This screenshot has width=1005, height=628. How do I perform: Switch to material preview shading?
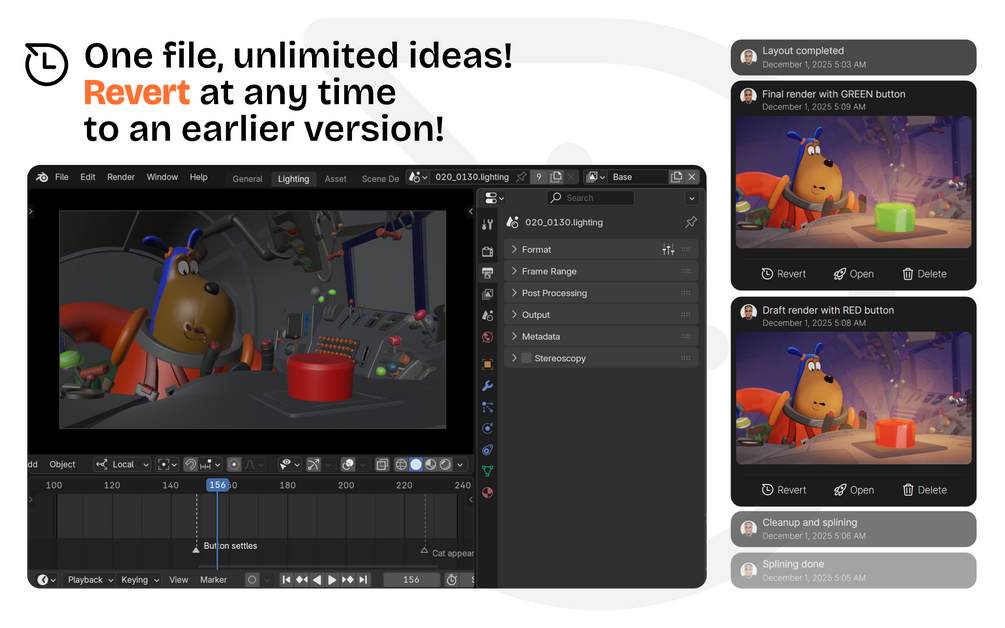(431, 465)
